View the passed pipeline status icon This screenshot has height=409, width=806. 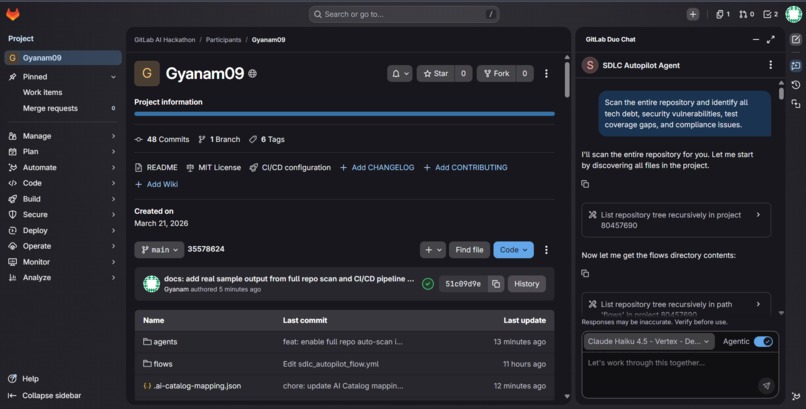click(x=428, y=284)
